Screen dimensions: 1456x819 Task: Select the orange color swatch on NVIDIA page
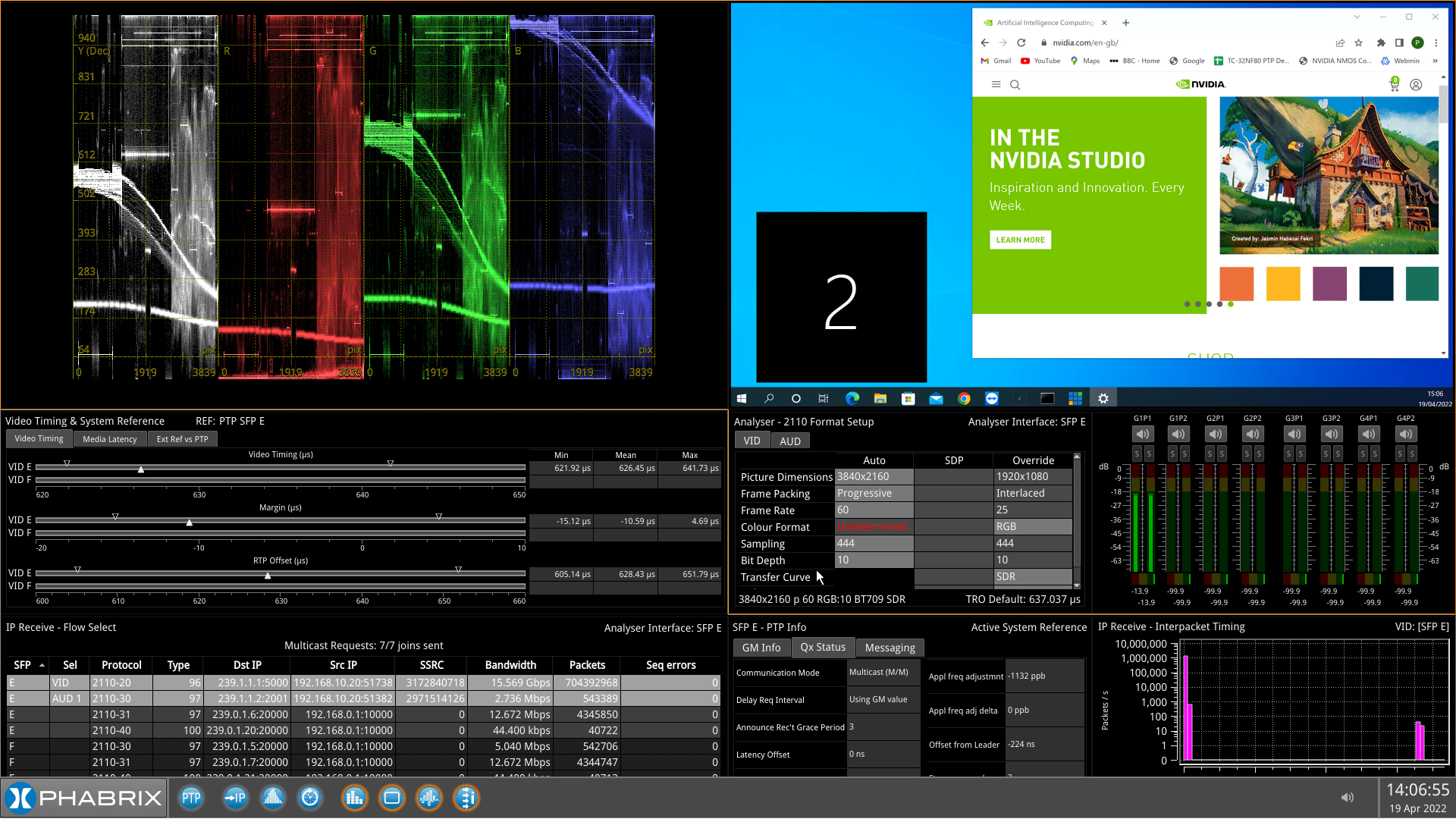coord(1237,283)
